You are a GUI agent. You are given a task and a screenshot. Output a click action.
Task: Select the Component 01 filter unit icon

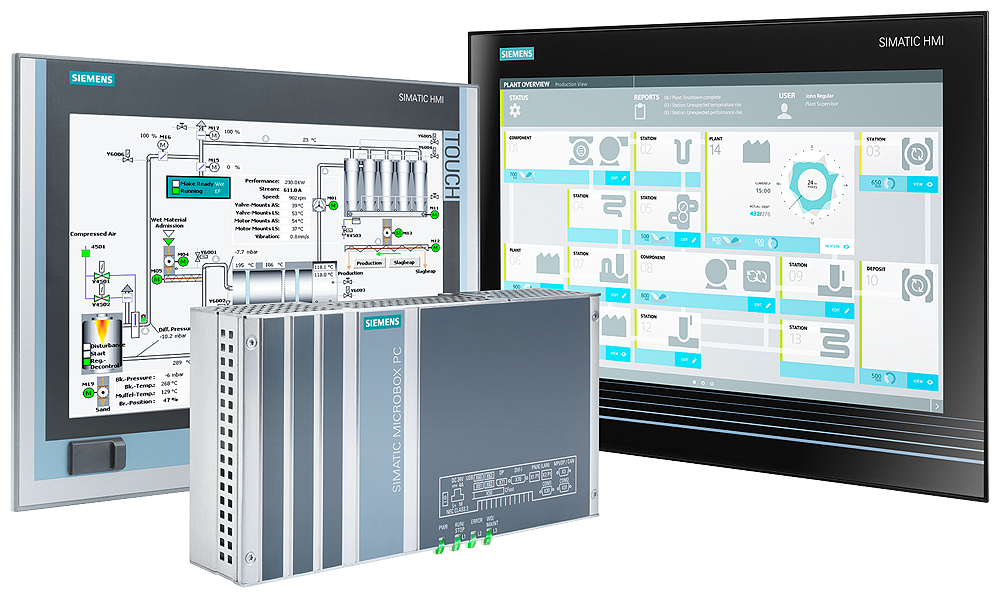tap(580, 151)
